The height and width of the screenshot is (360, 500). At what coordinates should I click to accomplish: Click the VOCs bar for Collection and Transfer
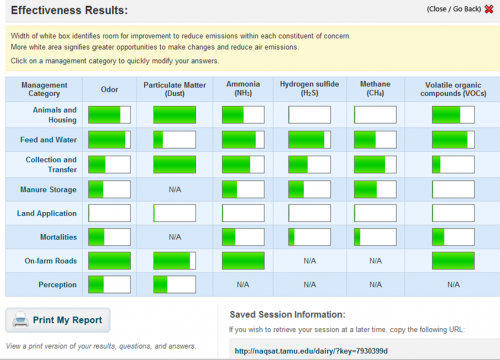point(453,164)
